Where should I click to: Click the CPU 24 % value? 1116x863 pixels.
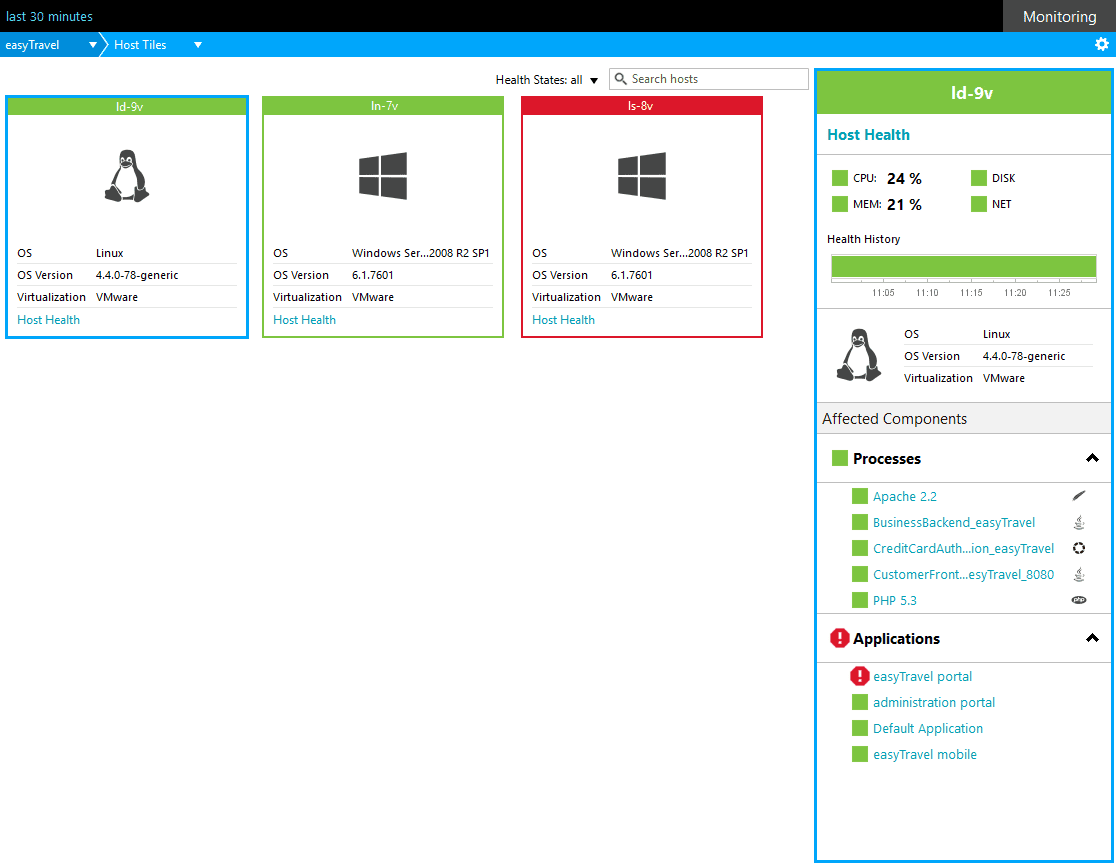904,179
